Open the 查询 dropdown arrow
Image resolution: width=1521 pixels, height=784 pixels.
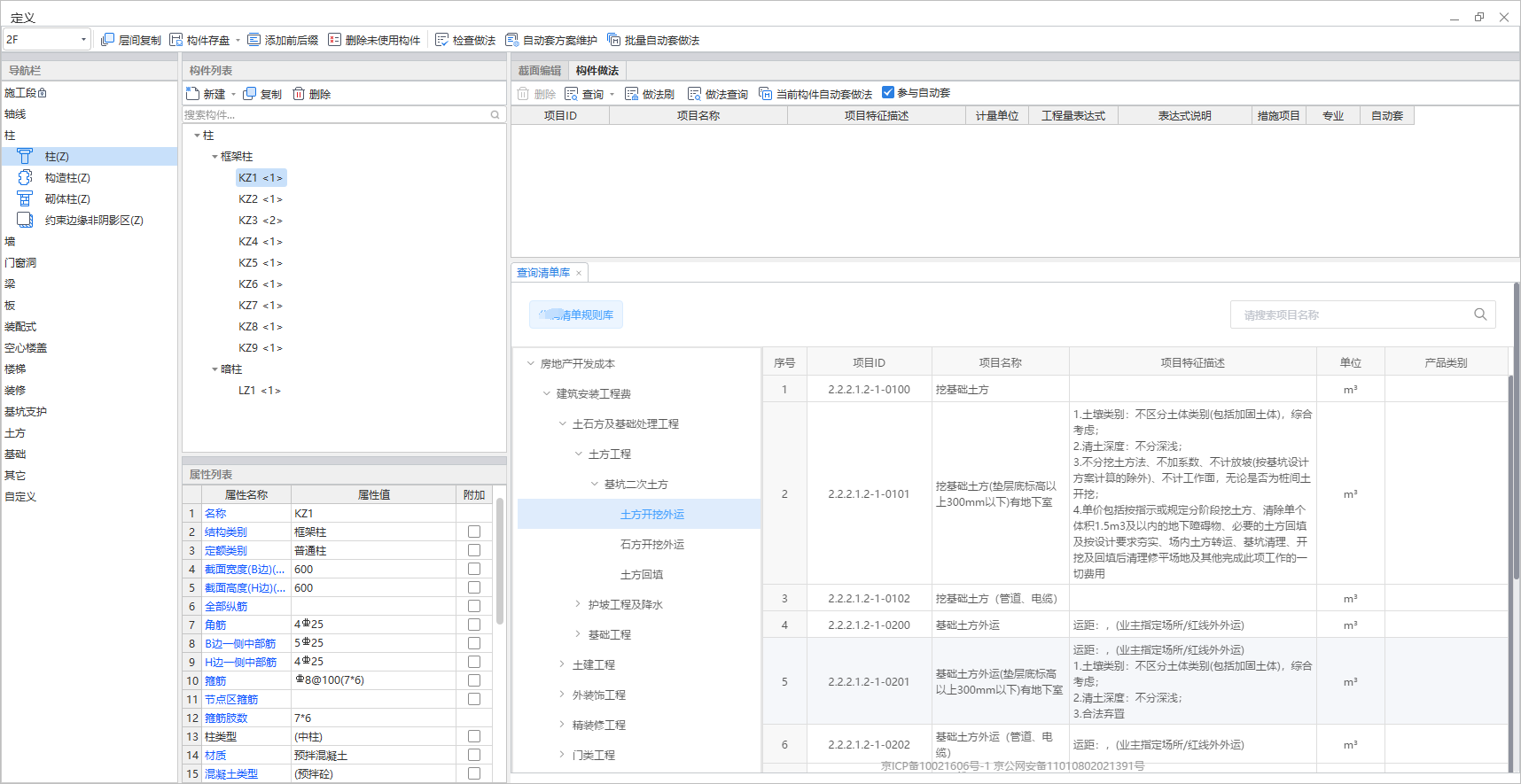tap(612, 95)
